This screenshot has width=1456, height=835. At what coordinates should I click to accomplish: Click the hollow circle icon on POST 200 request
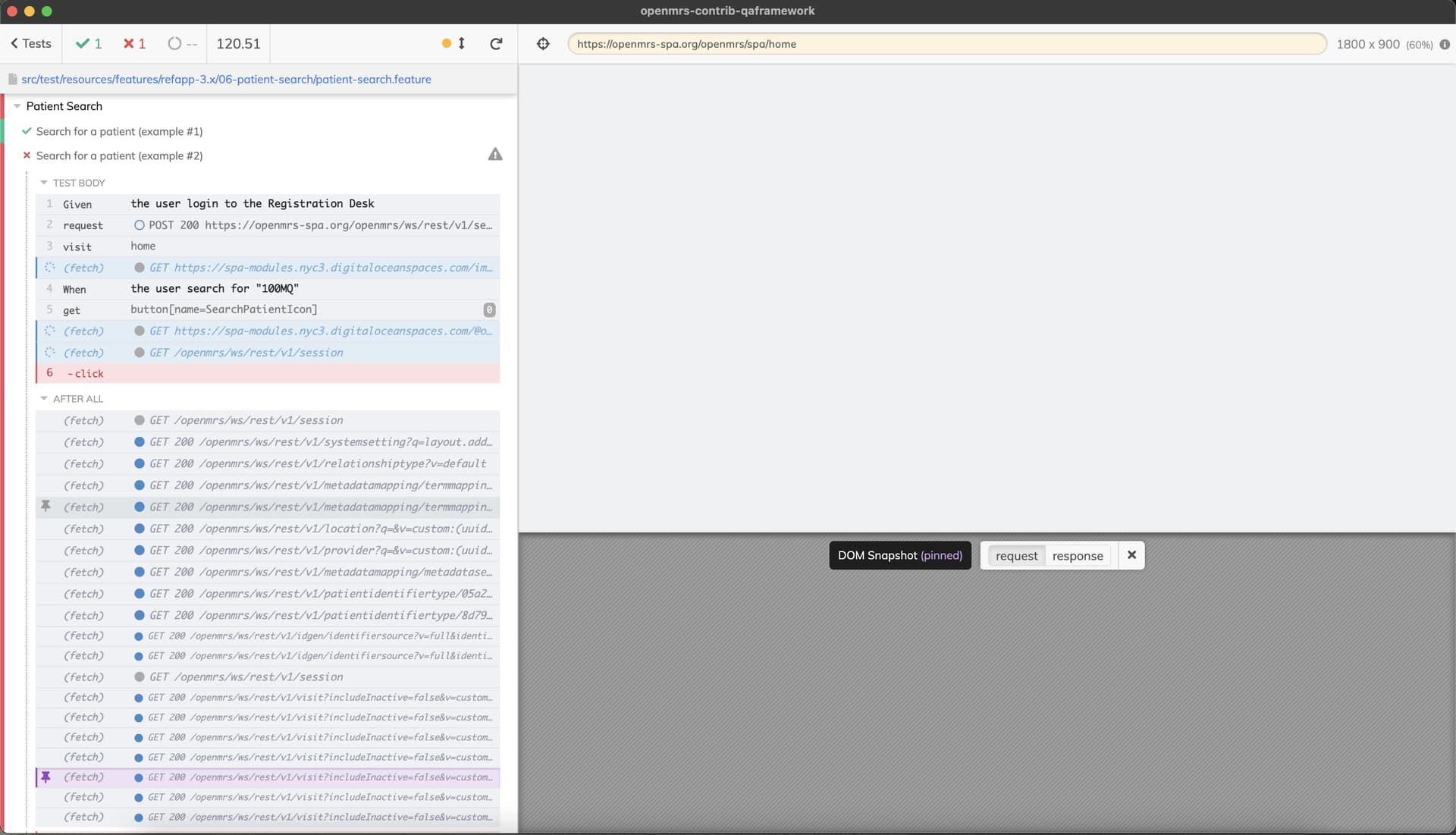(x=139, y=225)
